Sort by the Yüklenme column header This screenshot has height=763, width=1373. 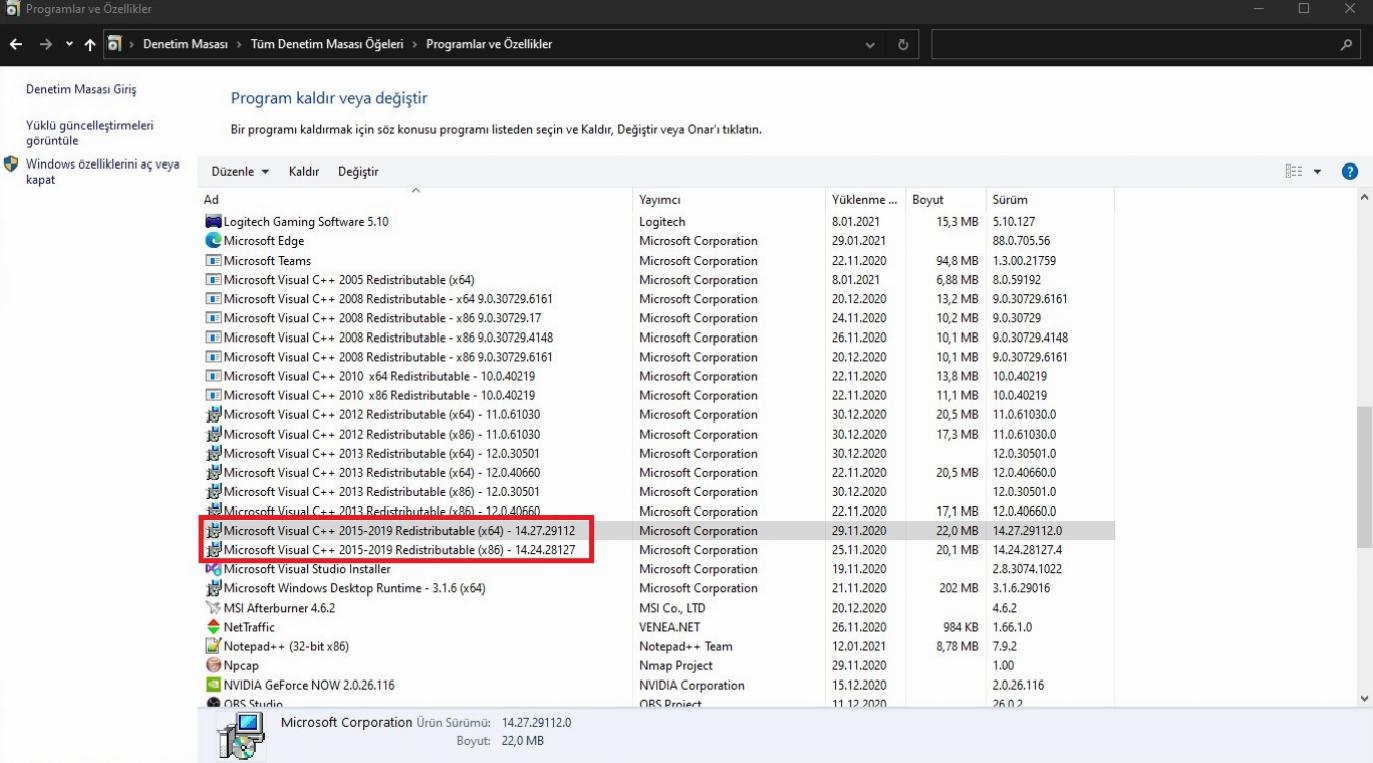[x=865, y=200]
